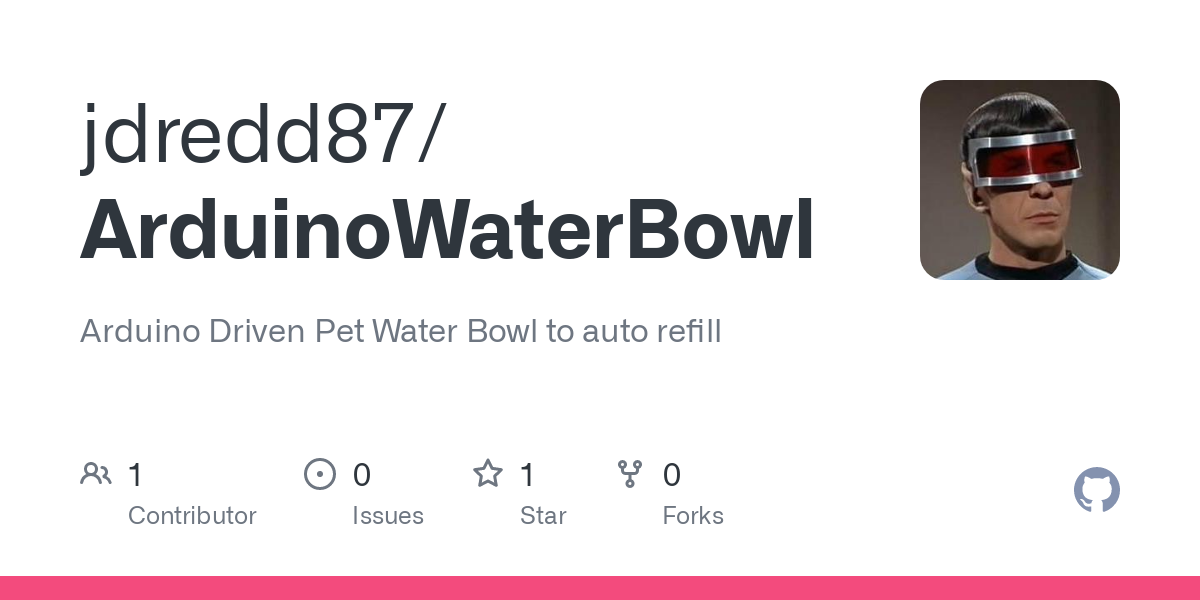Click the issues count number 0
The image size is (1200, 600).
coord(361,475)
